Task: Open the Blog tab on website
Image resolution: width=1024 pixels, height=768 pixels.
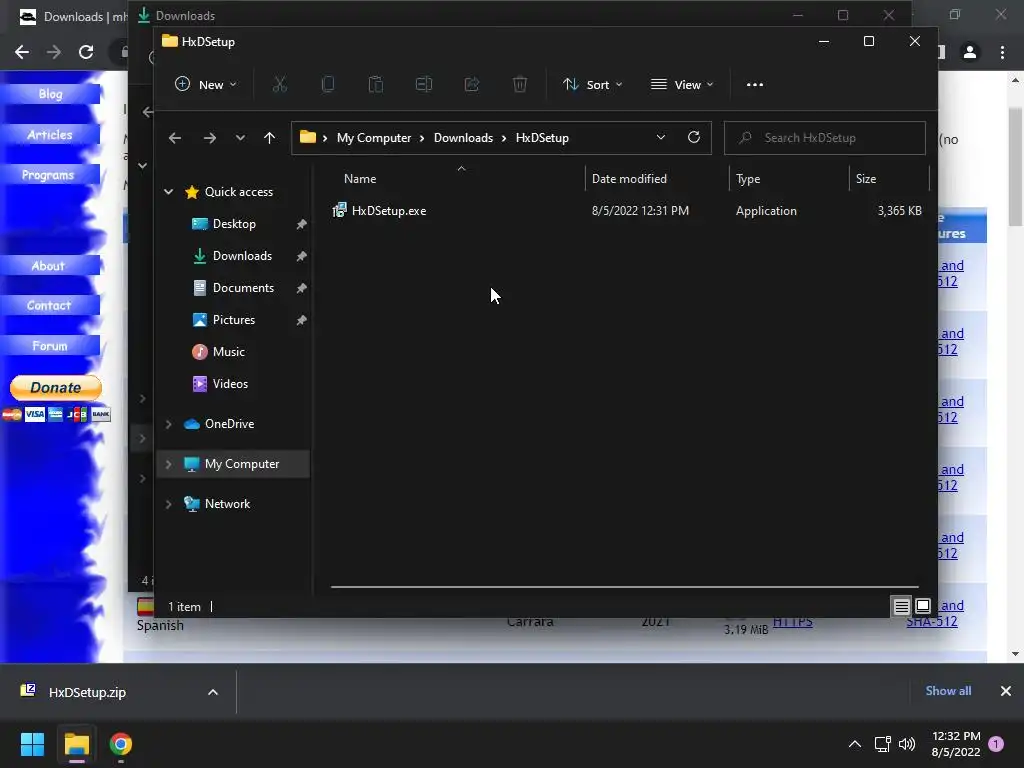Action: (x=50, y=94)
